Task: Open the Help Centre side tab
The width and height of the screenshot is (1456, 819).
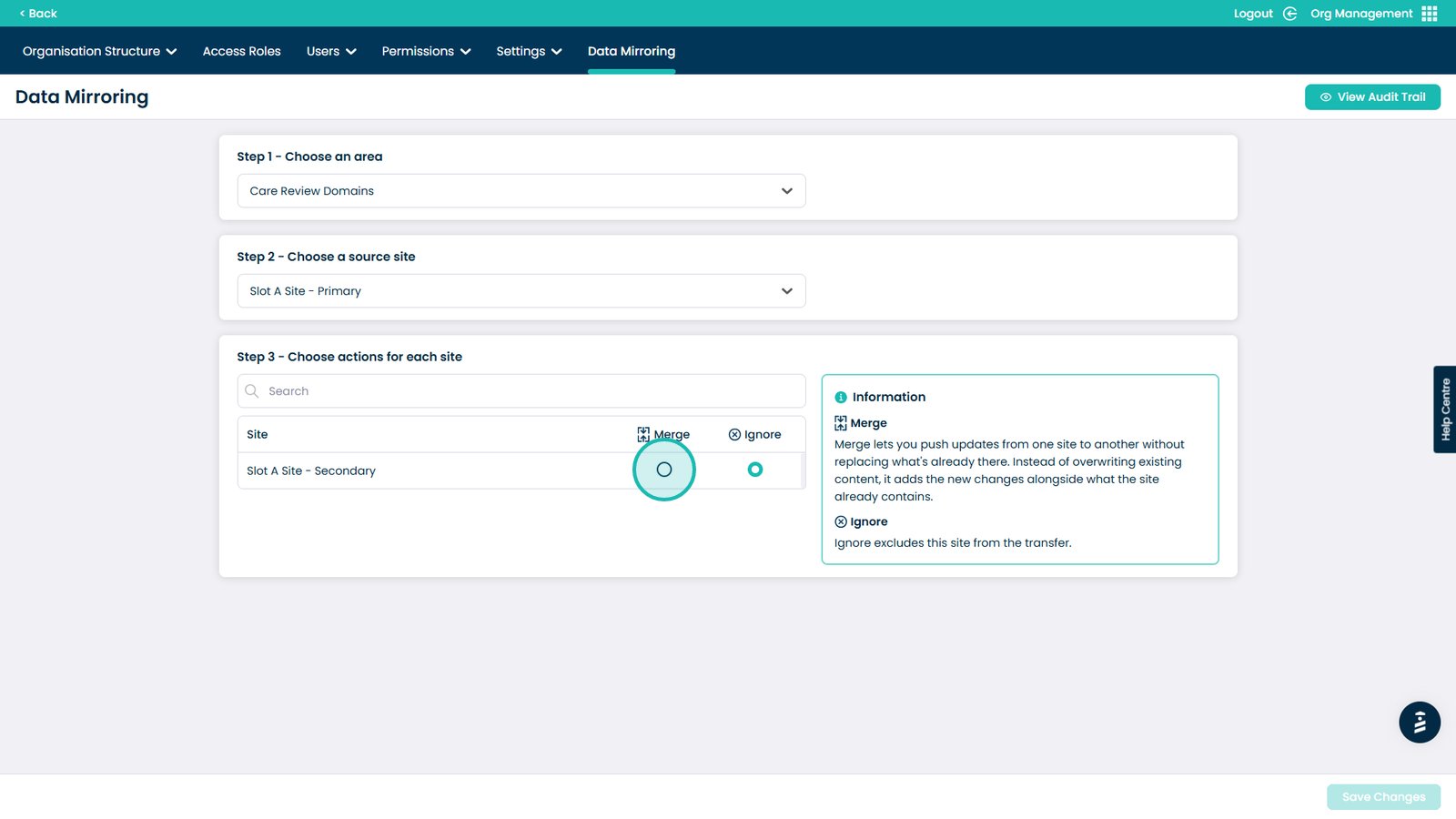Action: (x=1445, y=409)
